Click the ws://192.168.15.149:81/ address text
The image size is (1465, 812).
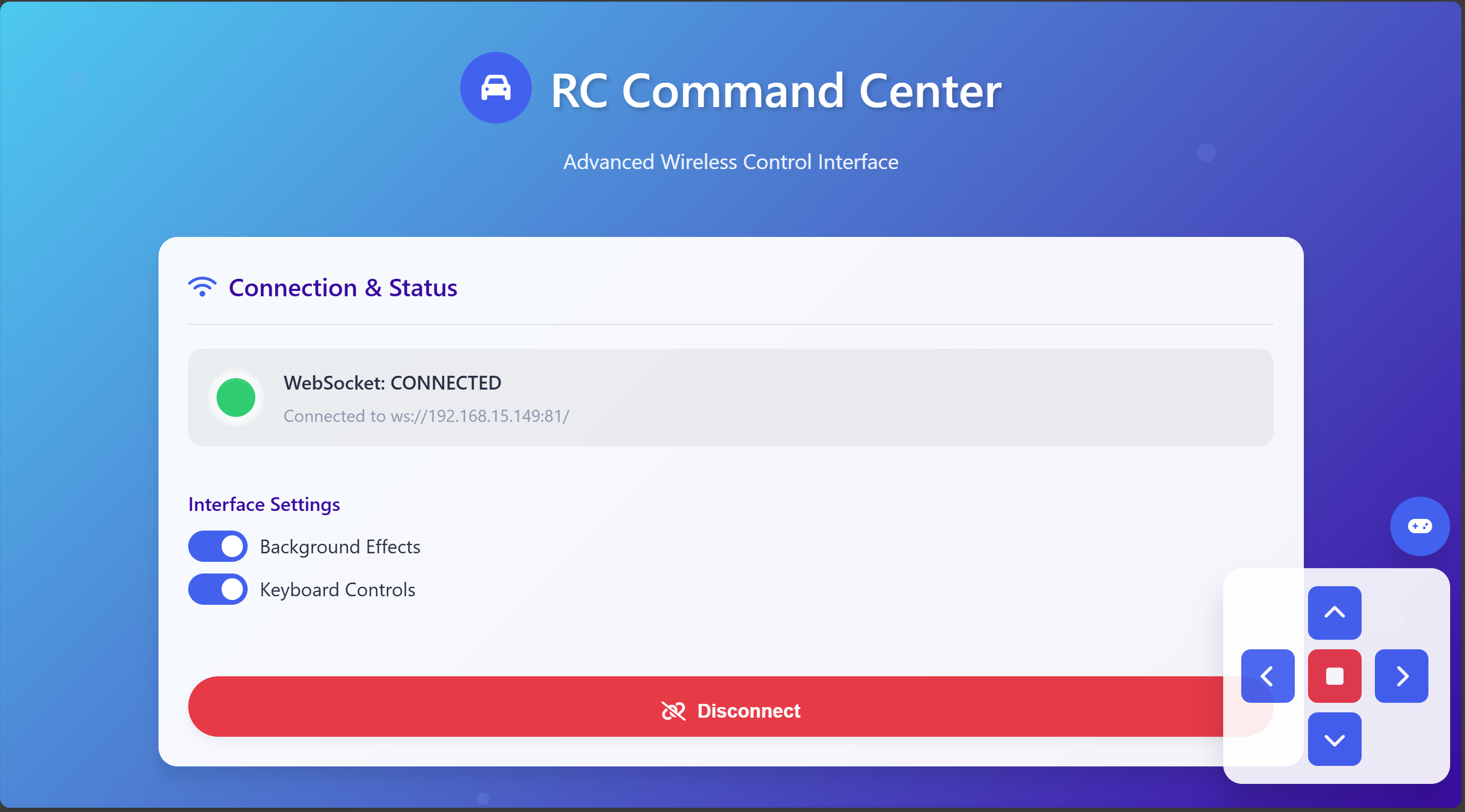479,416
